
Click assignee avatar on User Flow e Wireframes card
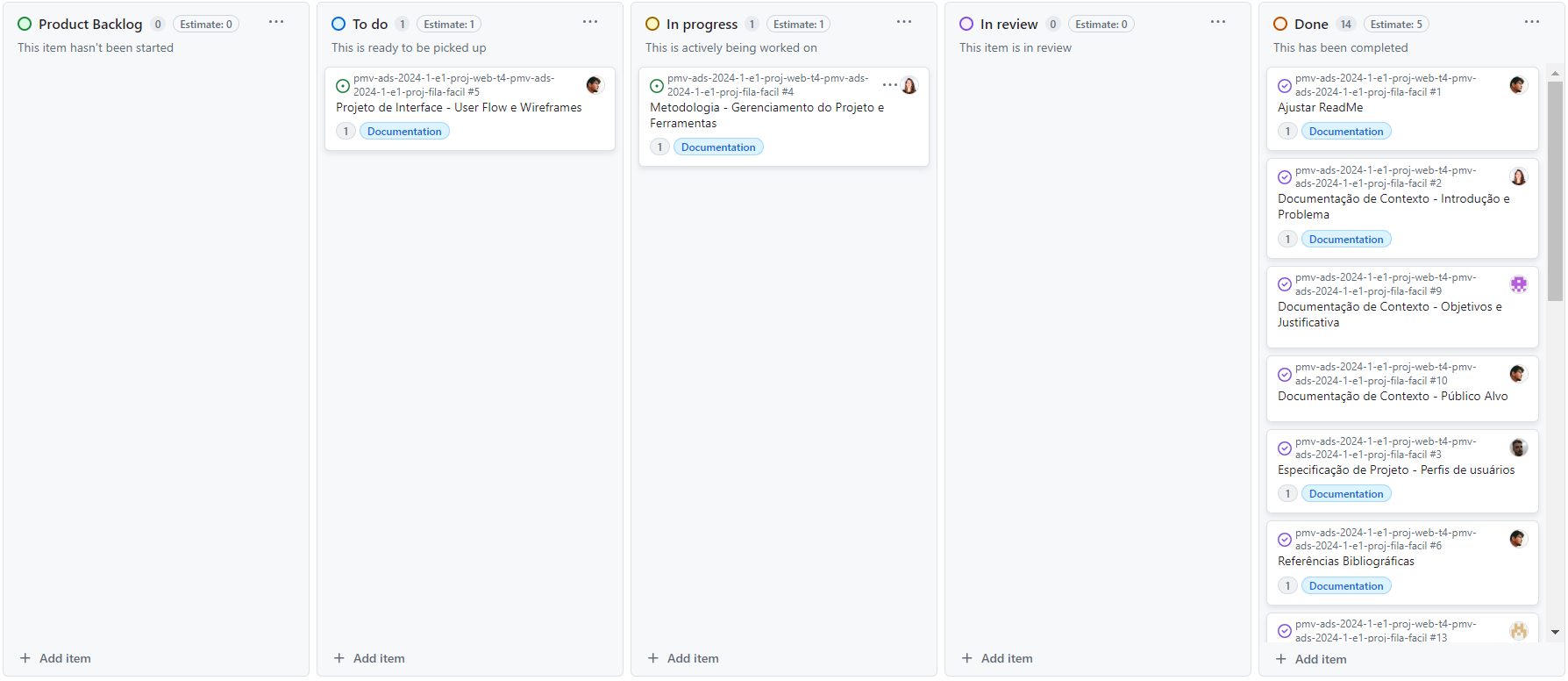pyautogui.click(x=595, y=85)
